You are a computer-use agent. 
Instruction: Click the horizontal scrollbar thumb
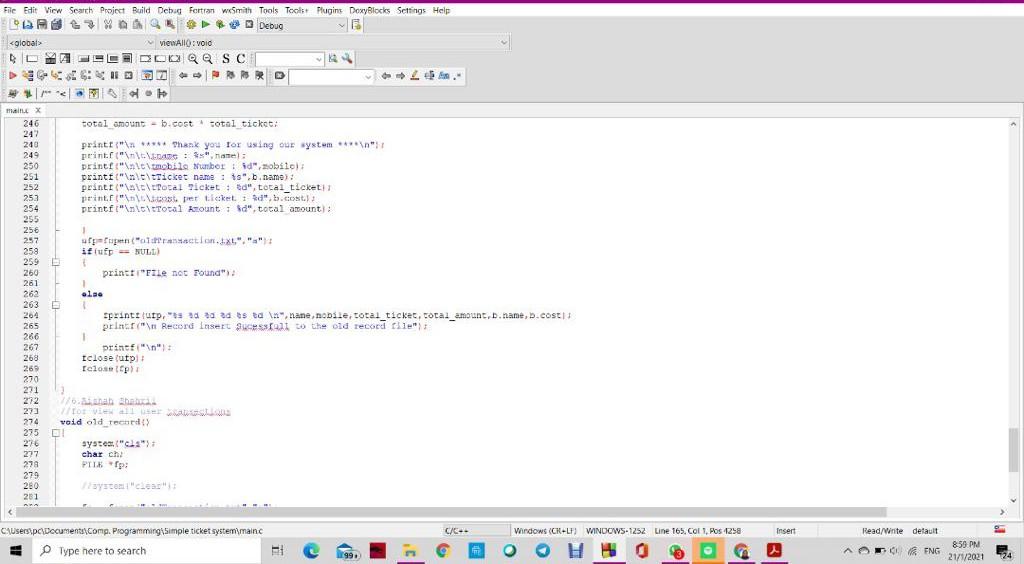tap(451, 512)
